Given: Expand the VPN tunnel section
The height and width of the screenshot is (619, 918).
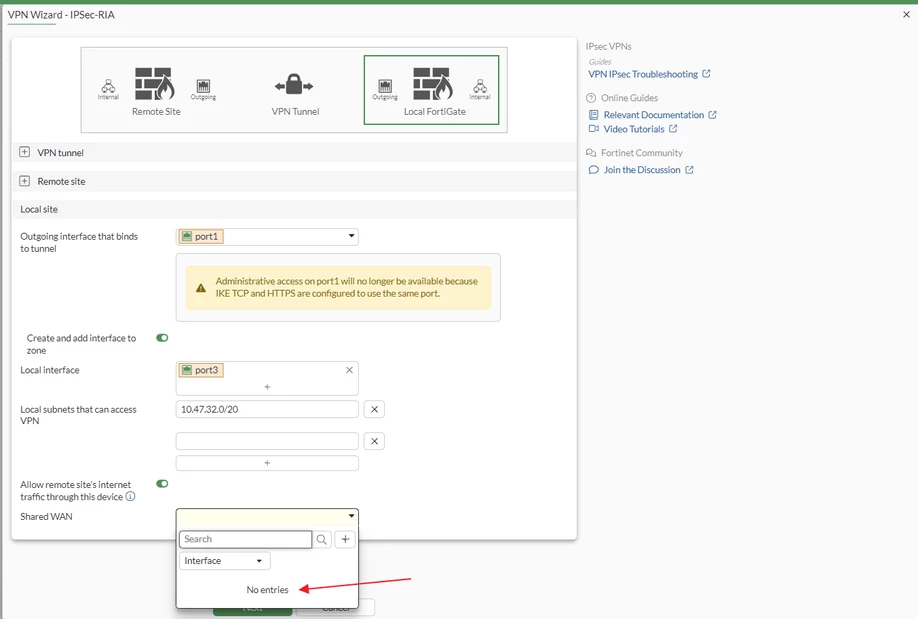Looking at the screenshot, I should click(x=25, y=152).
